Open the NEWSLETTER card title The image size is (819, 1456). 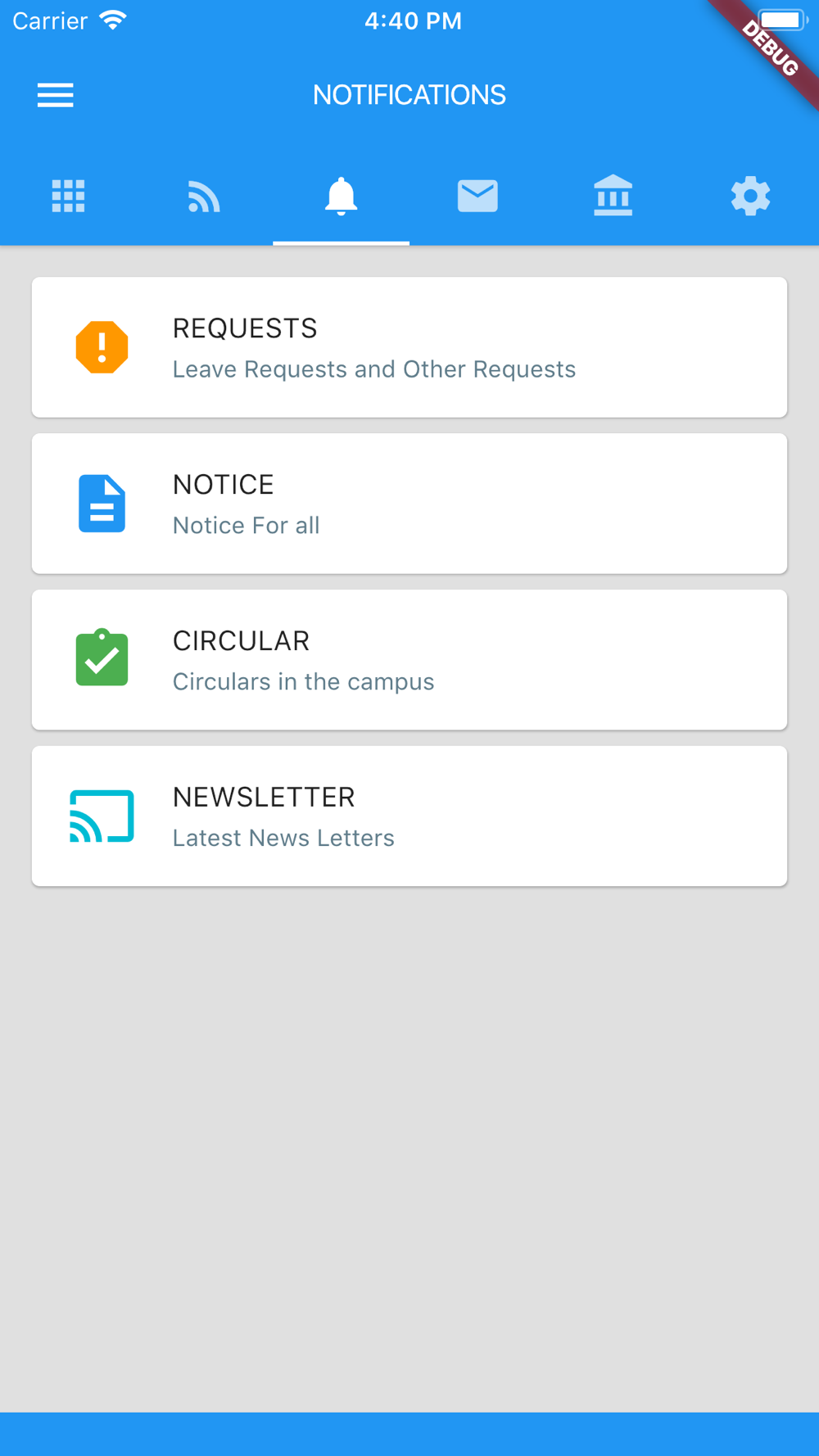264,798
